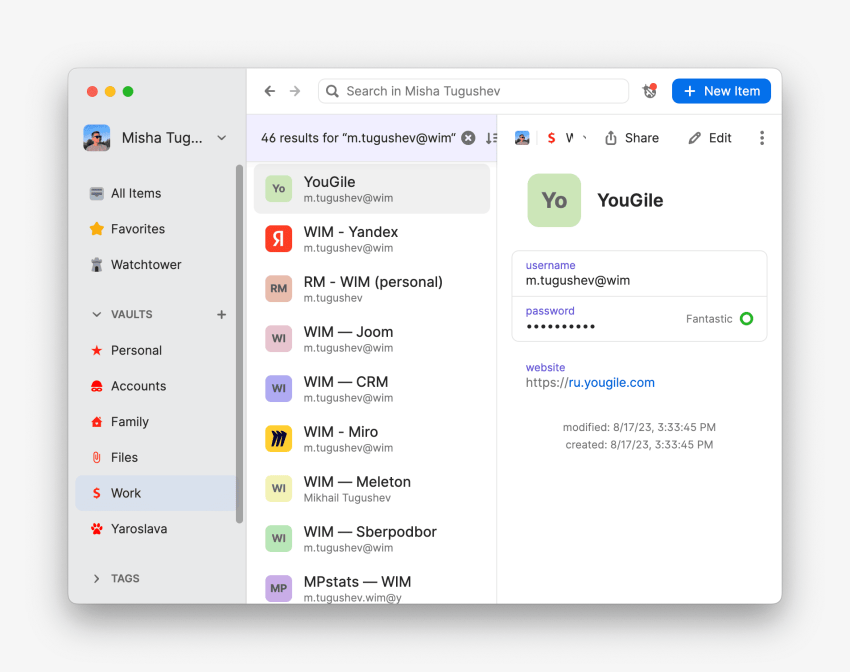Focus the Search in Misha Tugushev field
Viewport: 850px width, 672px height.
tap(473, 91)
